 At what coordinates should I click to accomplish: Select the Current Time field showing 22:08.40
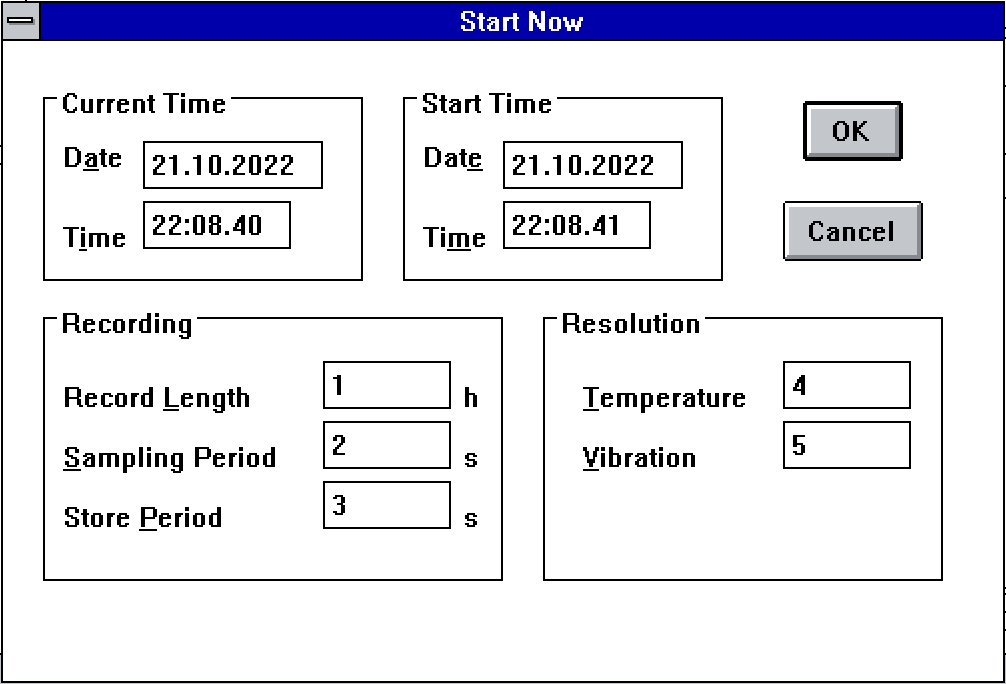click(x=216, y=226)
